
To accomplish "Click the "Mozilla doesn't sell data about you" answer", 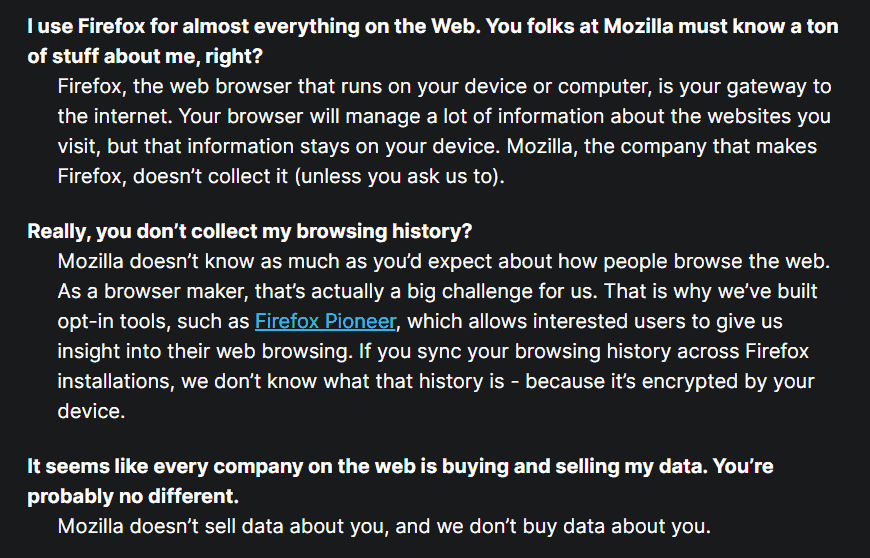I will [x=383, y=526].
